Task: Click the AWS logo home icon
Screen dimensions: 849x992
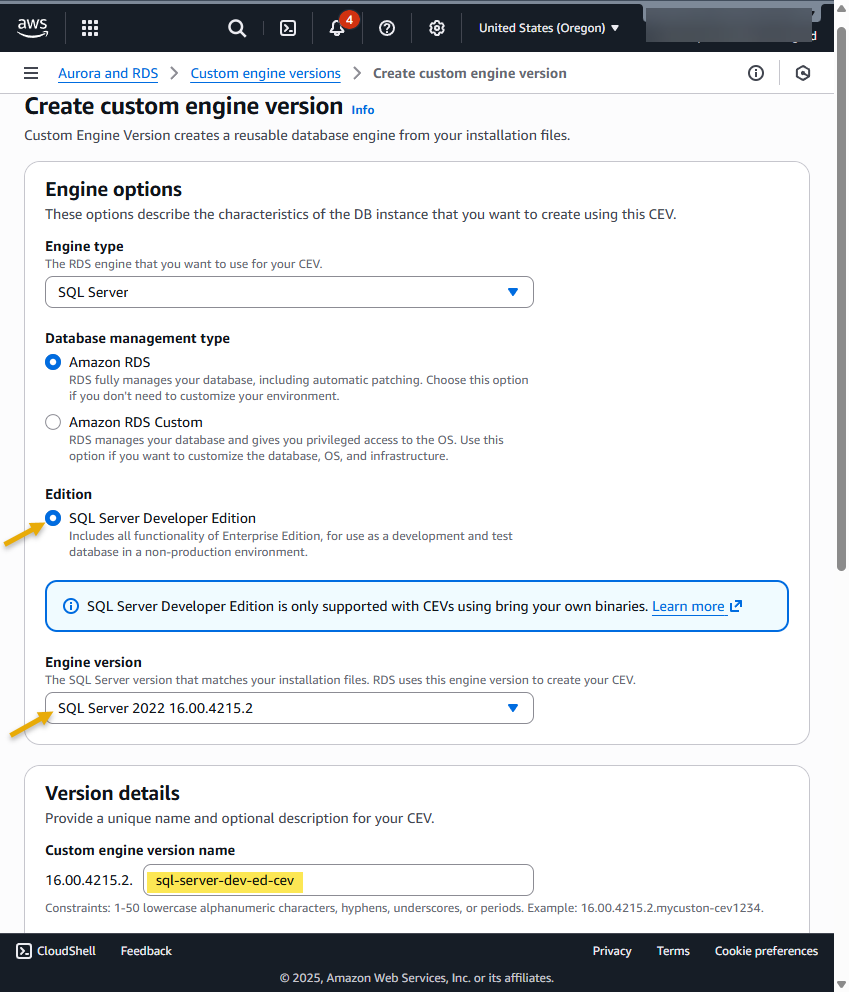Action: (x=32, y=28)
